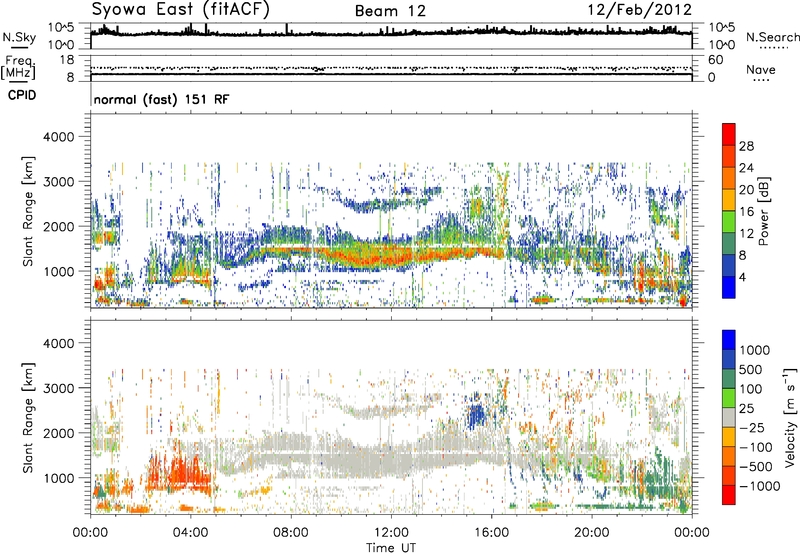
Task: Click the velocity panel "Slant Range [km]" label
Action: (x=28, y=418)
